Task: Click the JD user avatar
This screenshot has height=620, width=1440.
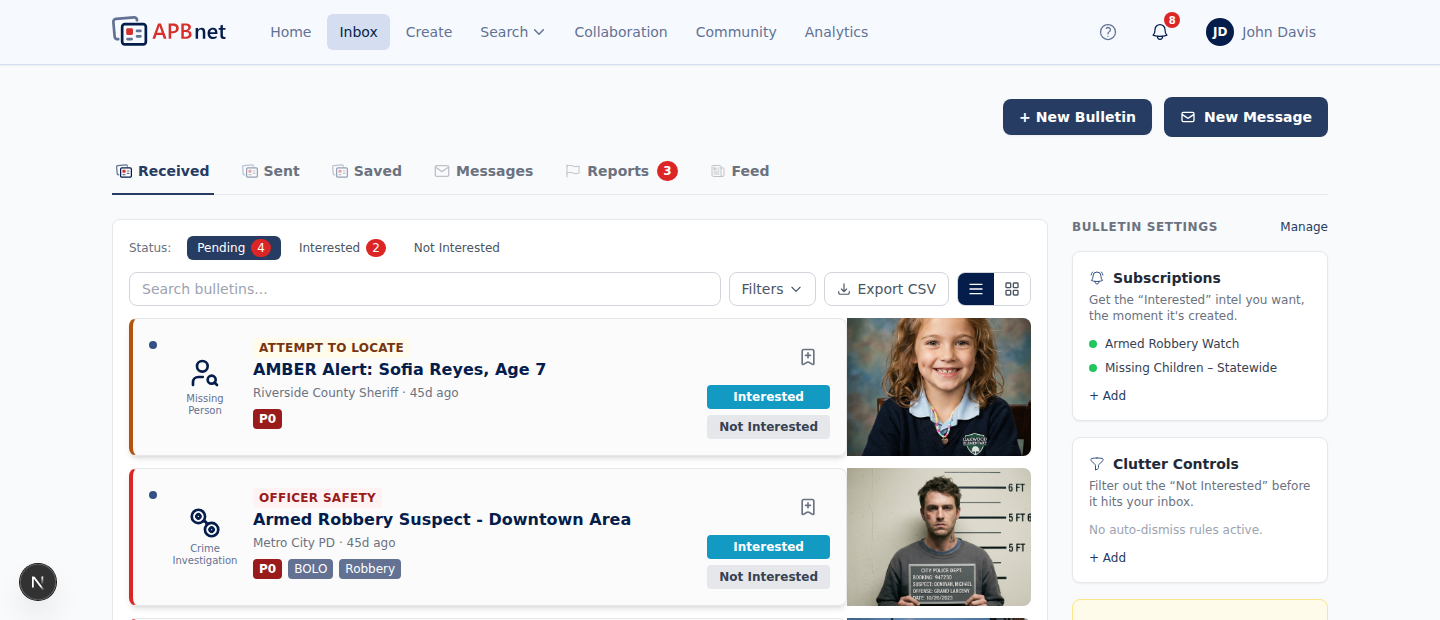Action: tap(1220, 32)
